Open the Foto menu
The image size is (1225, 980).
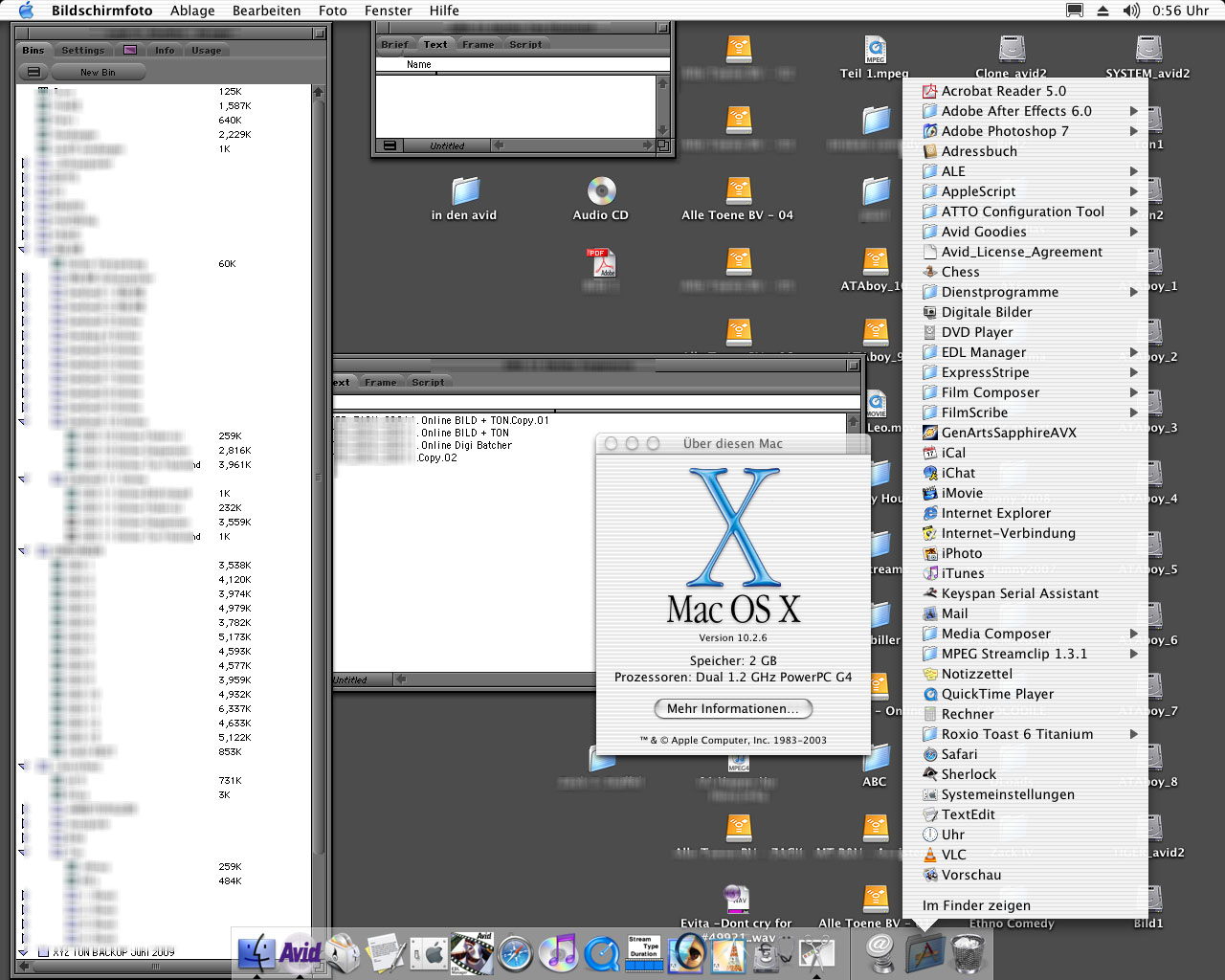332,11
